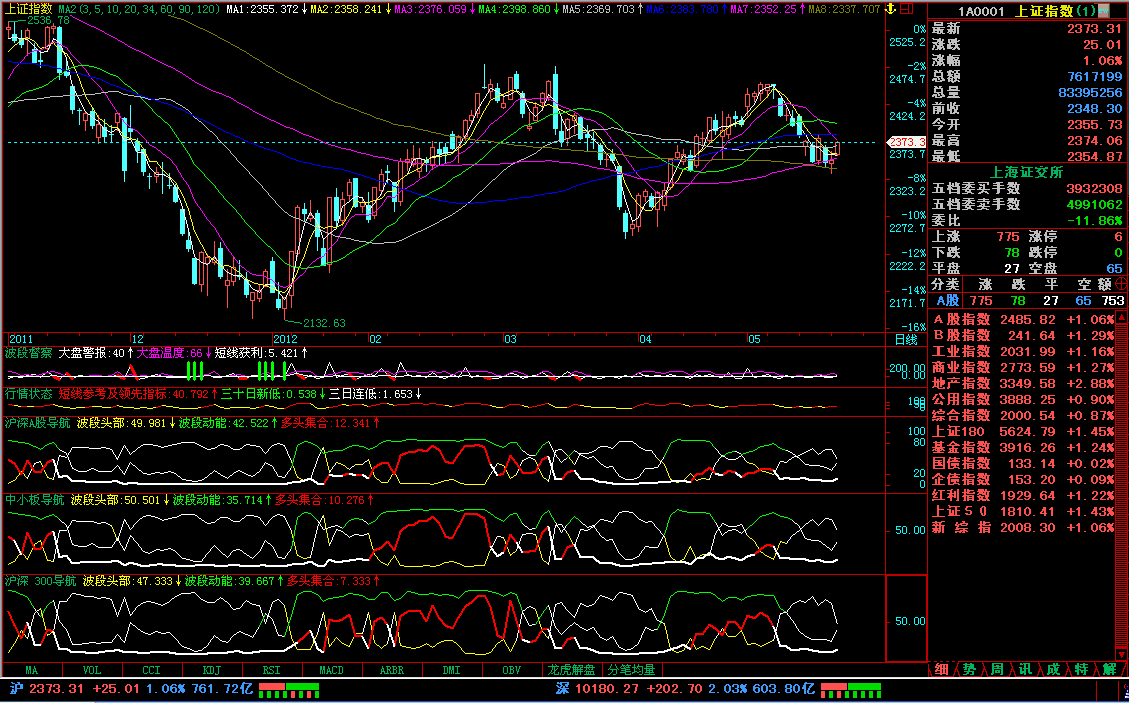Click the yellow anchor icon above the price axis
Viewport: 1129px width, 703px height.
tap(890, 9)
